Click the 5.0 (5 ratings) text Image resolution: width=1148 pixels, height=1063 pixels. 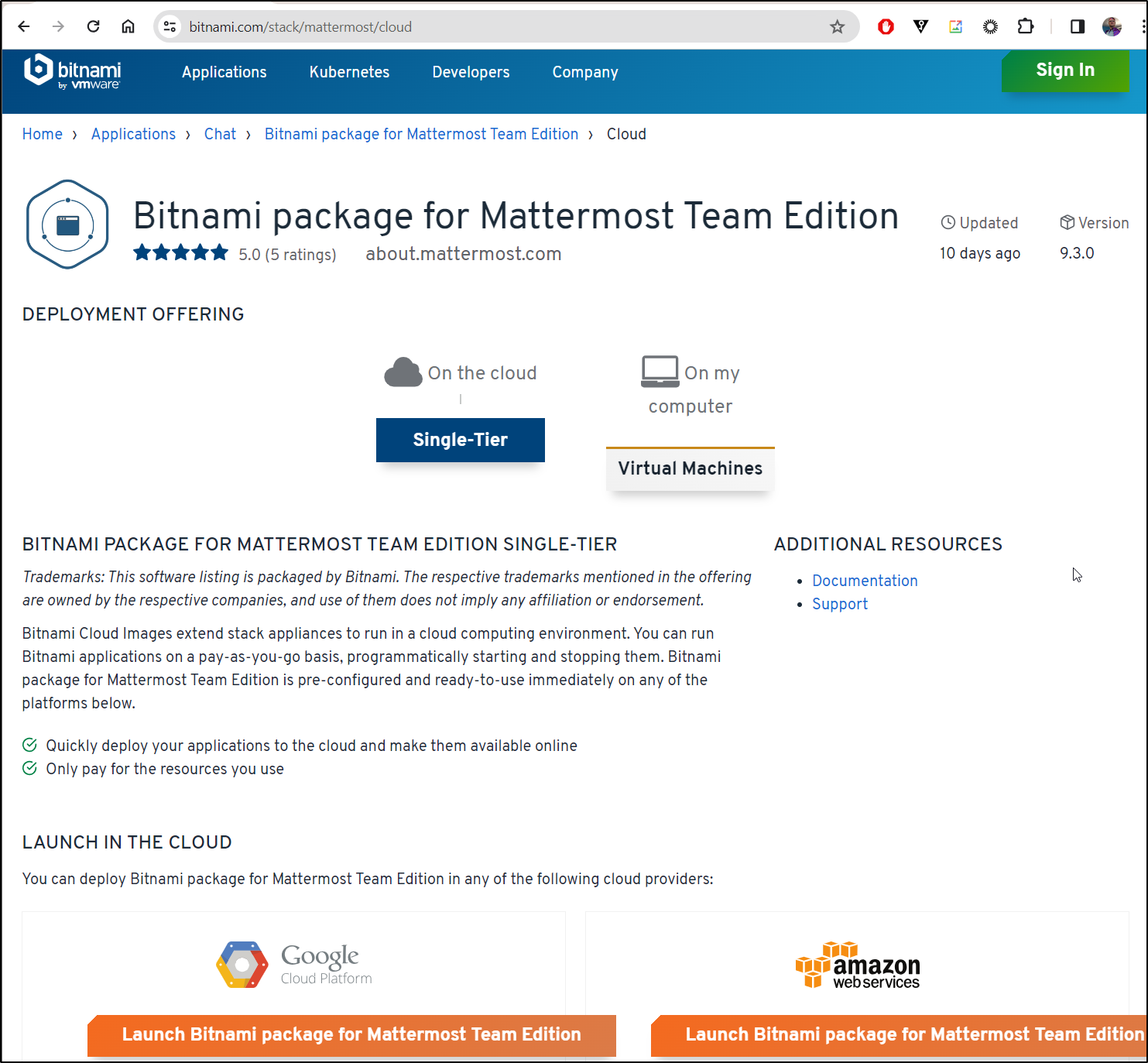point(287,255)
